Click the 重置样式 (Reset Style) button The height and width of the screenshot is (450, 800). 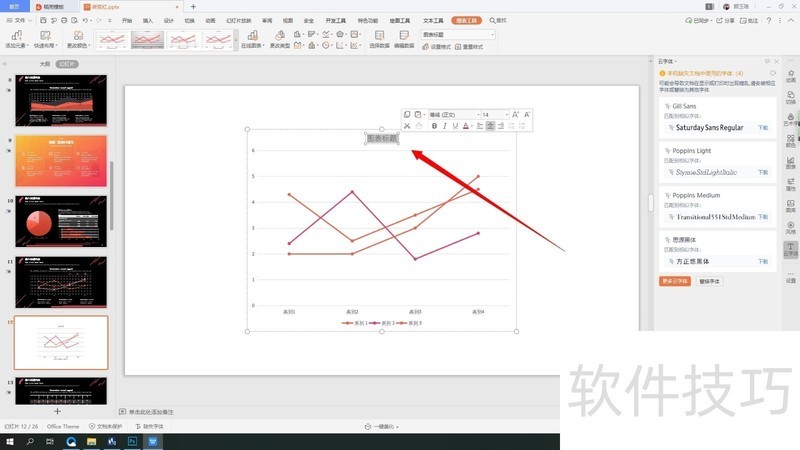469,46
